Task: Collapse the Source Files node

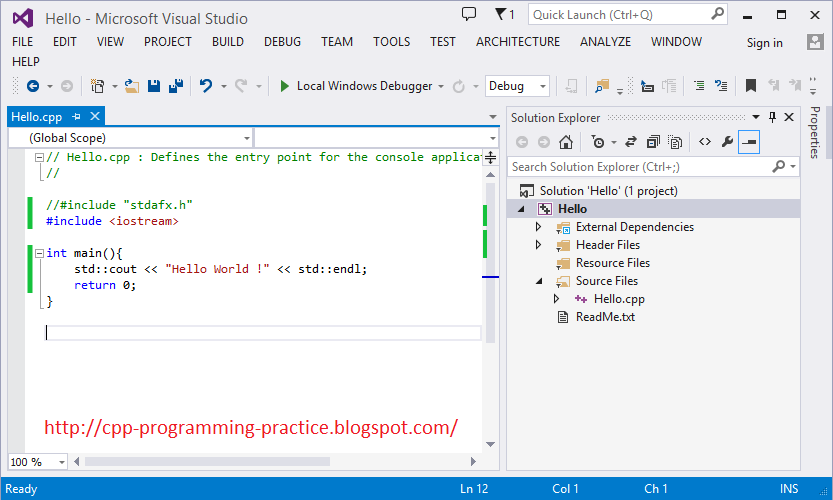Action: [x=539, y=281]
